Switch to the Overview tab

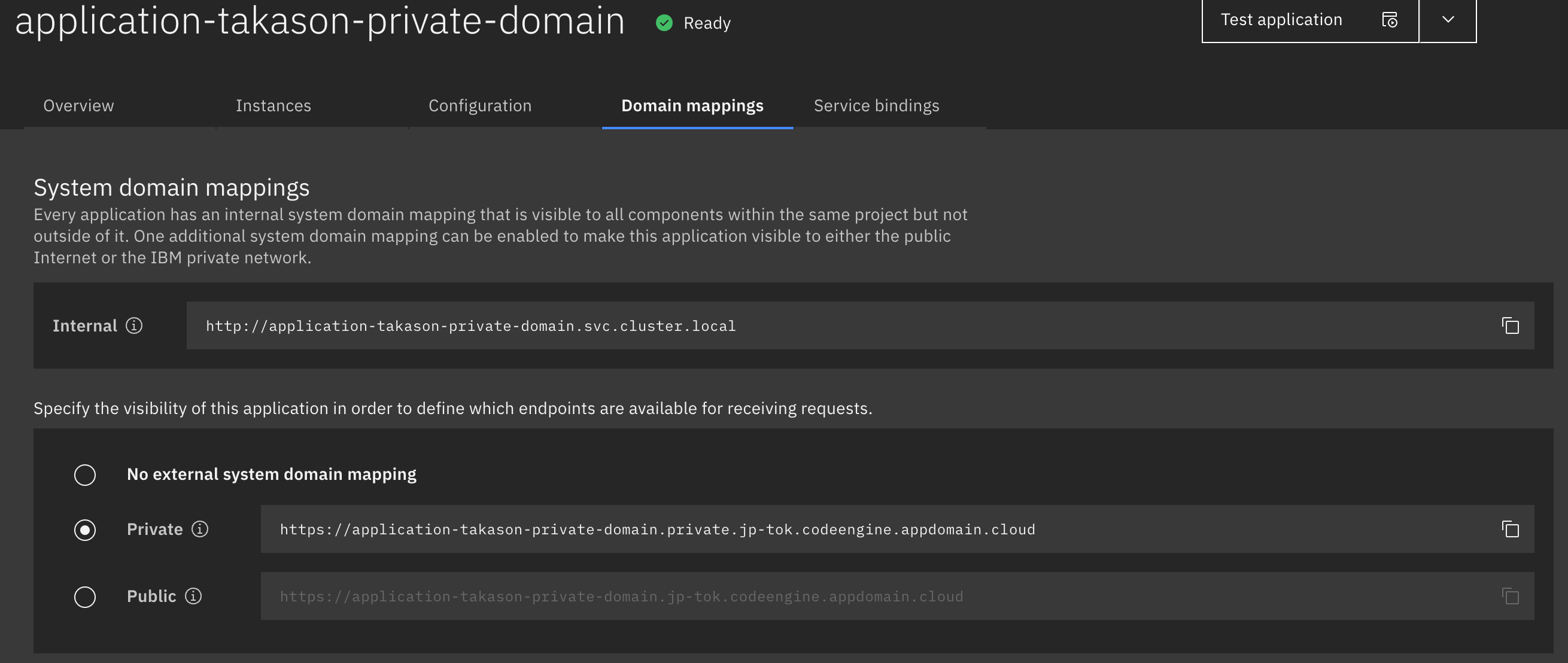pos(78,106)
